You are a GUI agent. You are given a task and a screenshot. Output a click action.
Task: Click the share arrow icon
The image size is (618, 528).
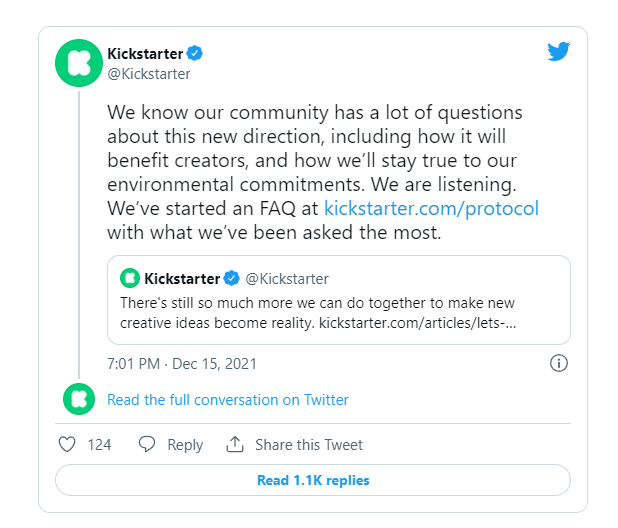click(235, 445)
